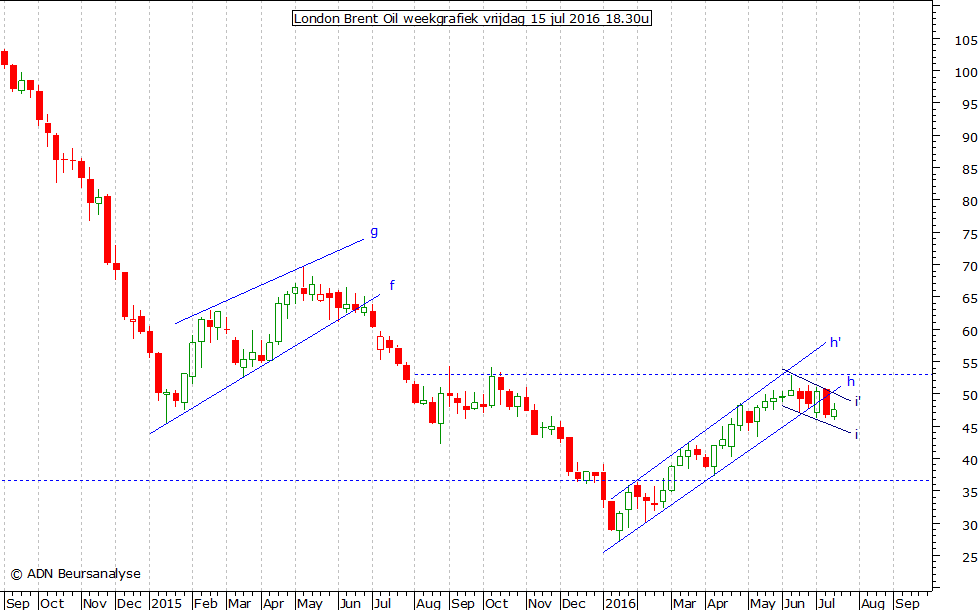Click the "Dec" label just before 2016
The width and height of the screenshot is (980, 610).
point(573,603)
